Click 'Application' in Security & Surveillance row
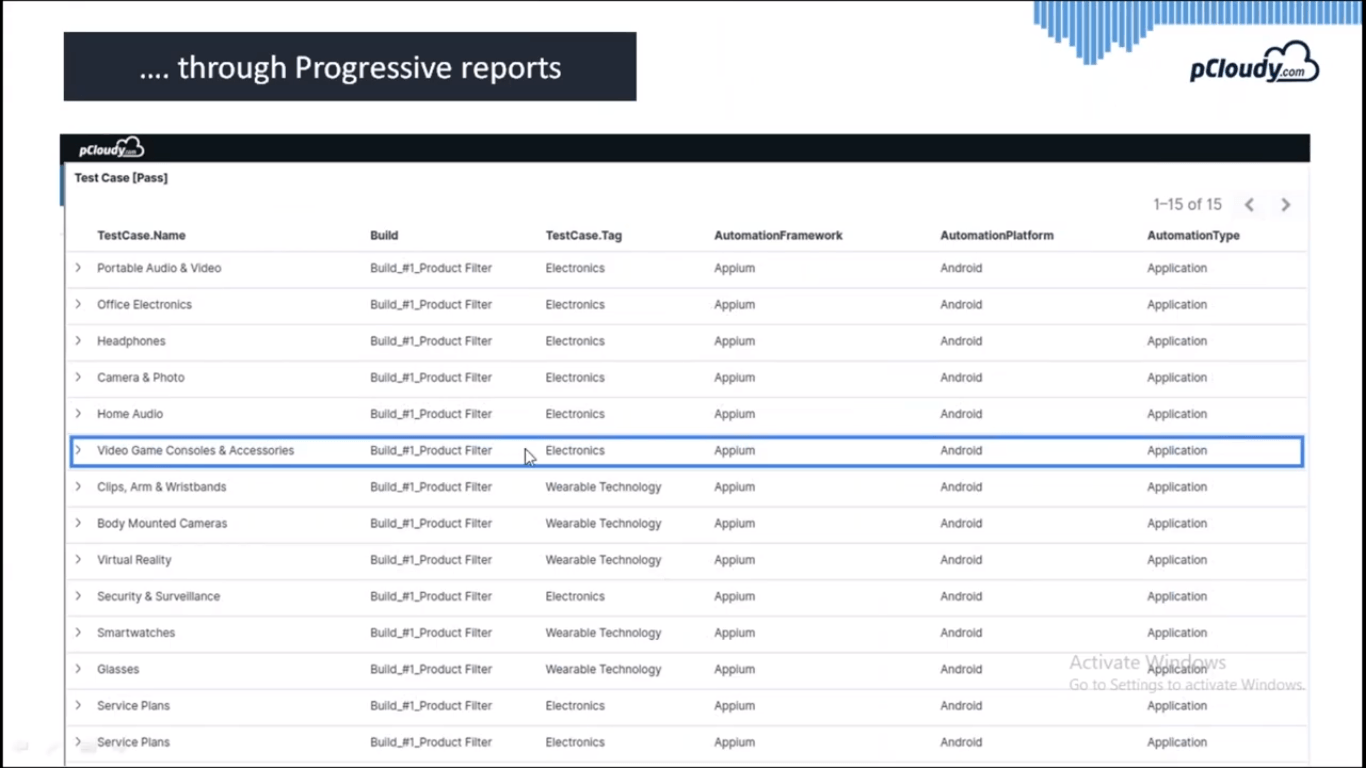The height and width of the screenshot is (768, 1366). 1177,596
